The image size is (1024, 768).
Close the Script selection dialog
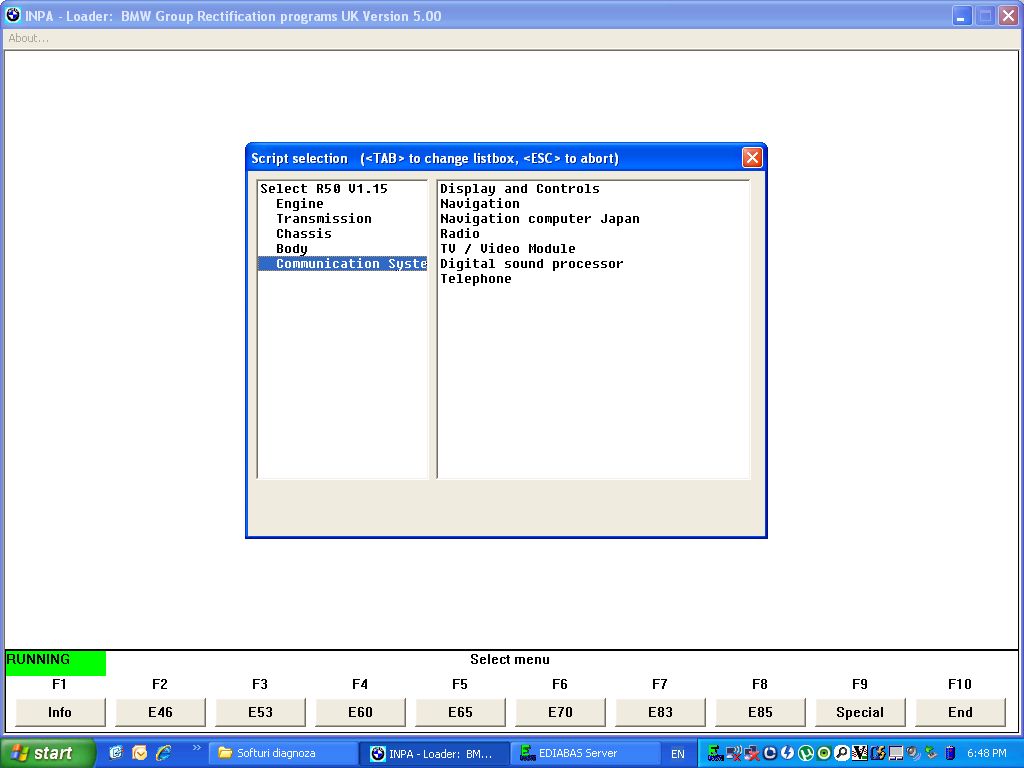(x=752, y=158)
